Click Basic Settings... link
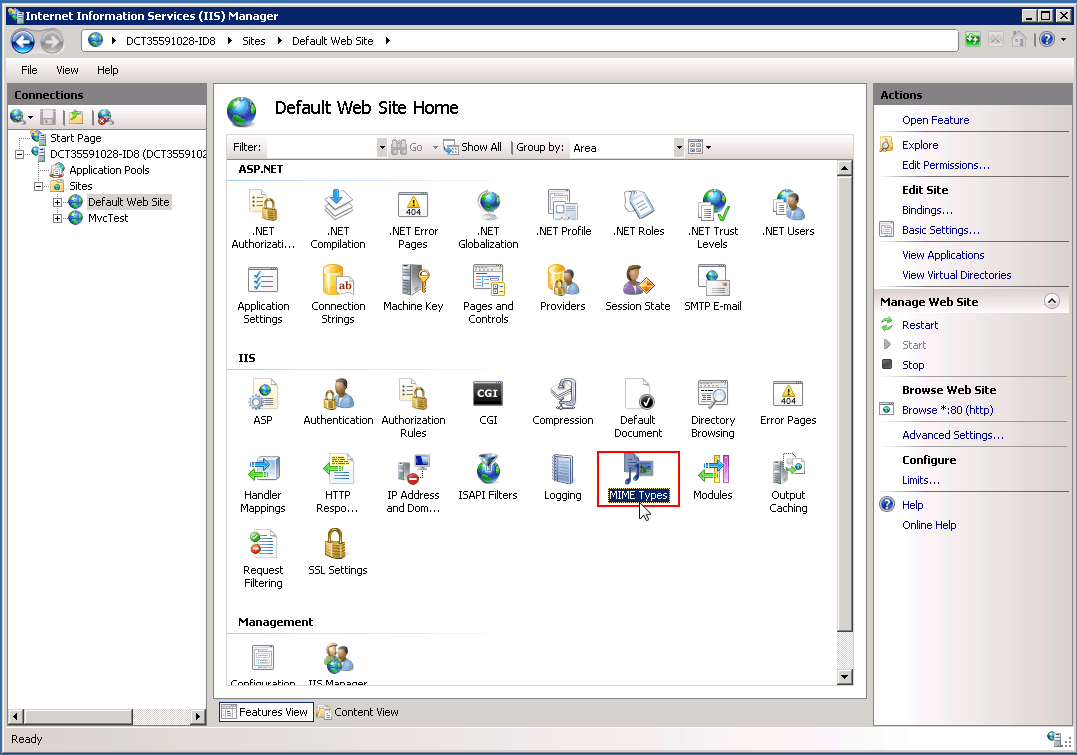 [940, 230]
